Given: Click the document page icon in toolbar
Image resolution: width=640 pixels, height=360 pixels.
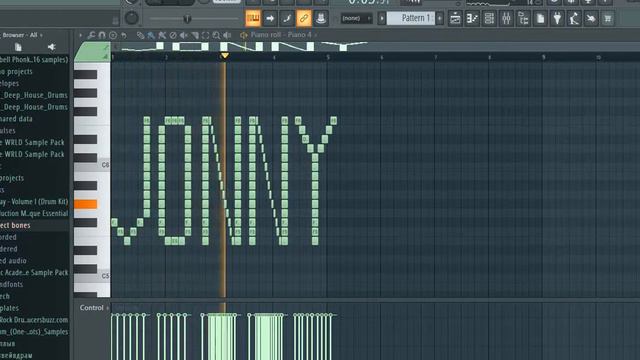Looking at the screenshot, I should tap(540, 18).
